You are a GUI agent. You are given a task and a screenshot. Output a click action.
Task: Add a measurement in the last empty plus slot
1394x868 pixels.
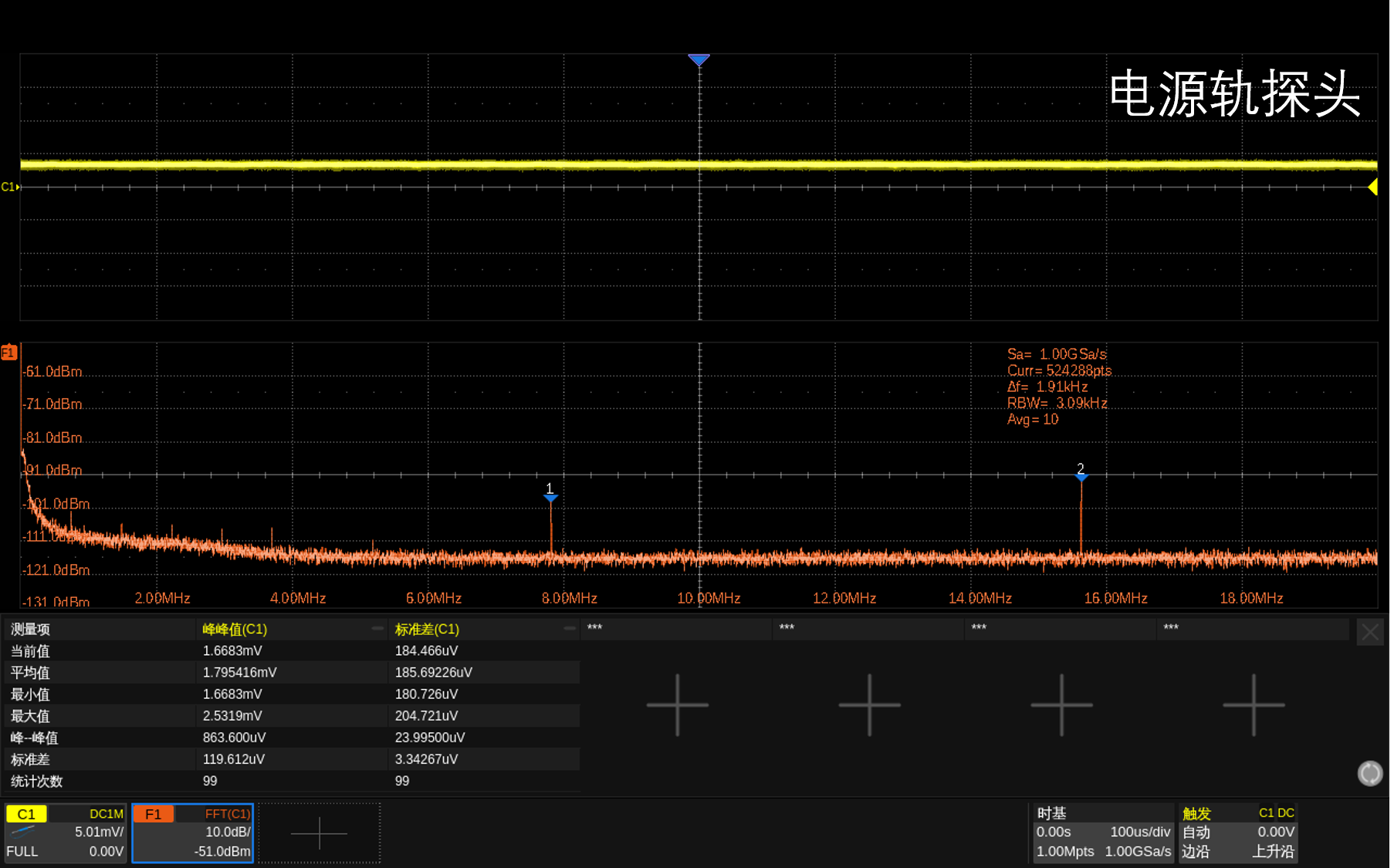click(1254, 704)
